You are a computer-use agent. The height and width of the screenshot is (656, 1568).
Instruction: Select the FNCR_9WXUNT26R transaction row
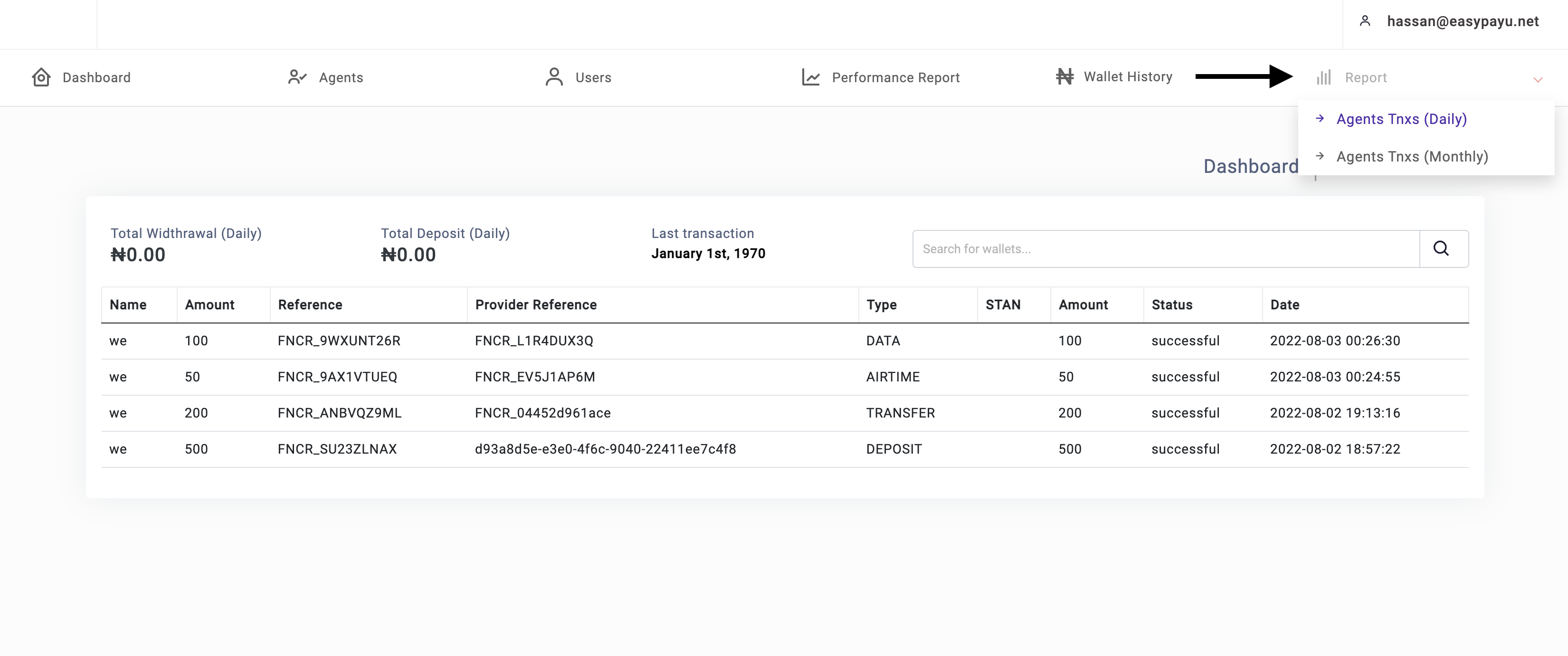[x=338, y=341]
